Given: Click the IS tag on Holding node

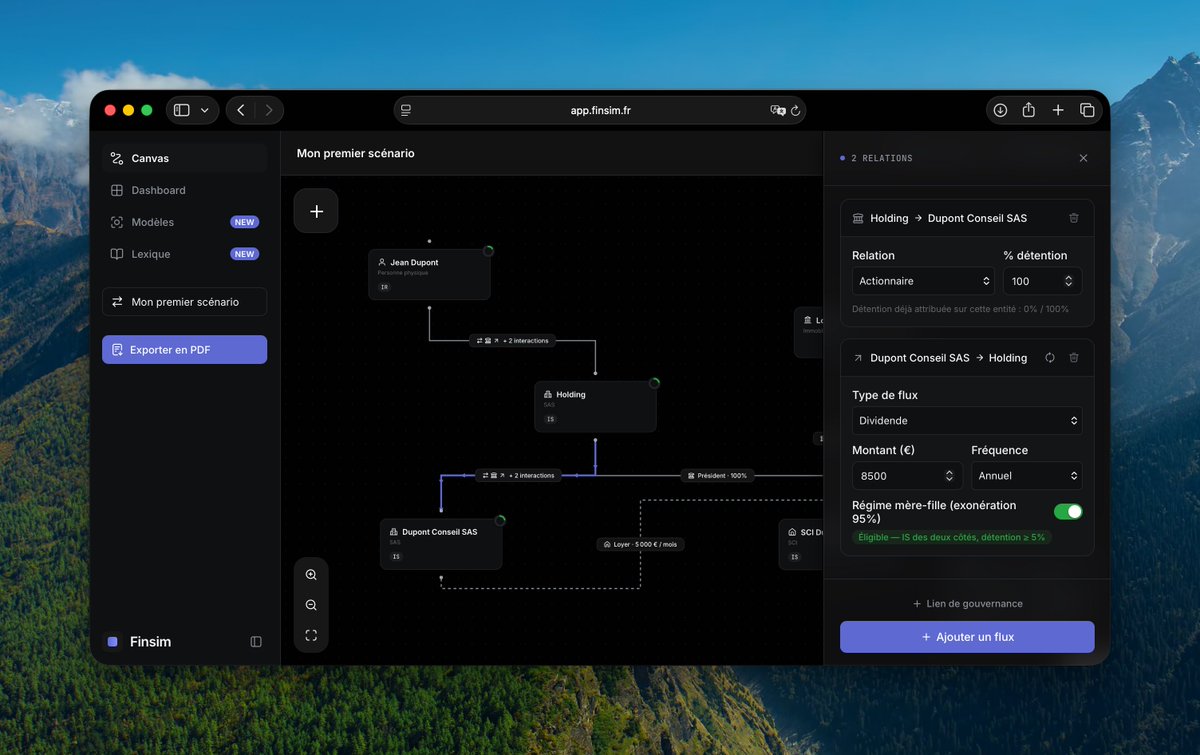Looking at the screenshot, I should pos(550,419).
